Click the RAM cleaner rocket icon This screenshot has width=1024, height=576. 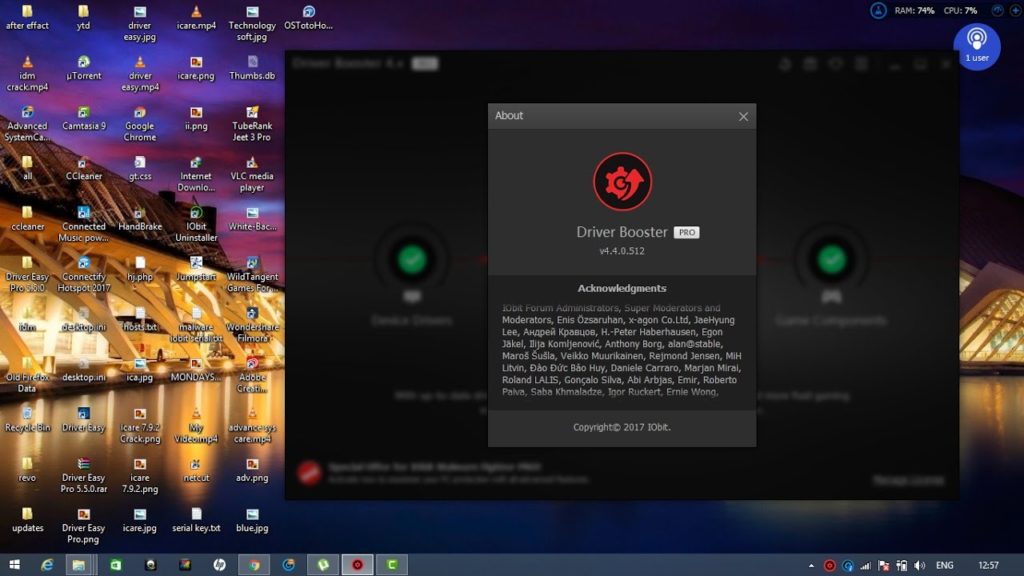[878, 10]
